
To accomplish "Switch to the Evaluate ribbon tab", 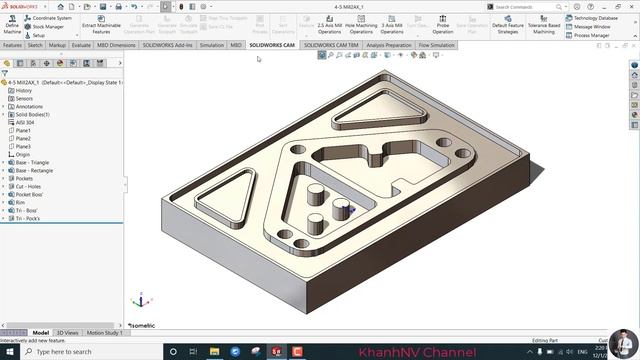I will 81,45.
